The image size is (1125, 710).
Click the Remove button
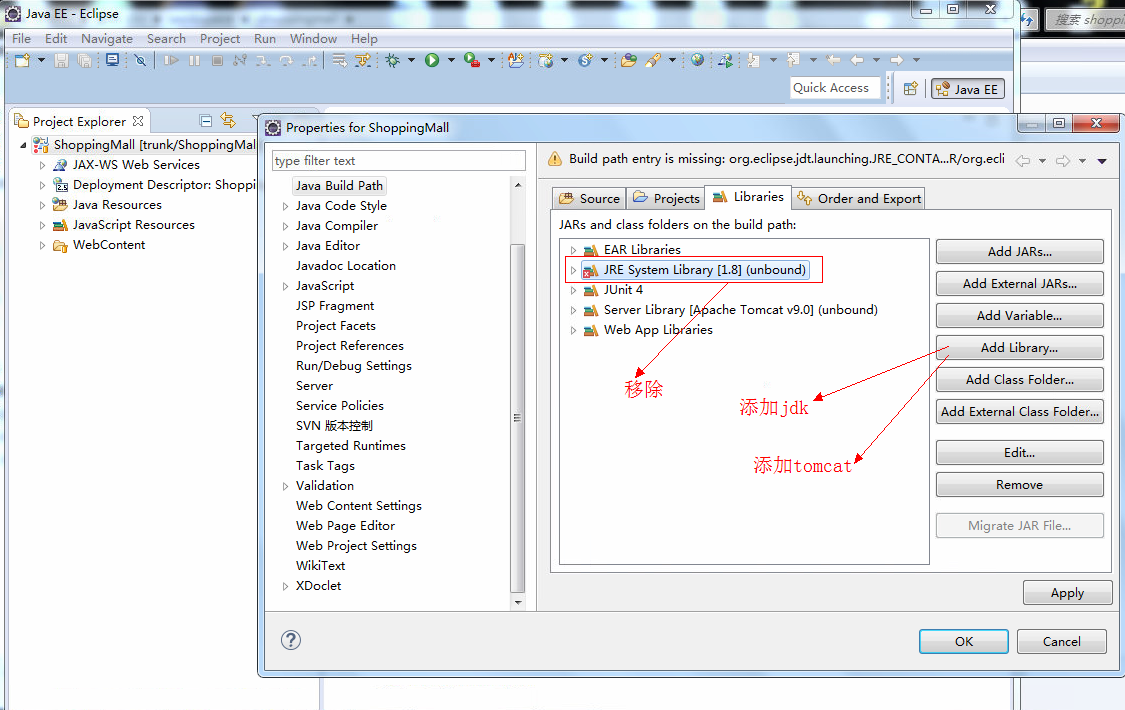pyautogui.click(x=1019, y=485)
